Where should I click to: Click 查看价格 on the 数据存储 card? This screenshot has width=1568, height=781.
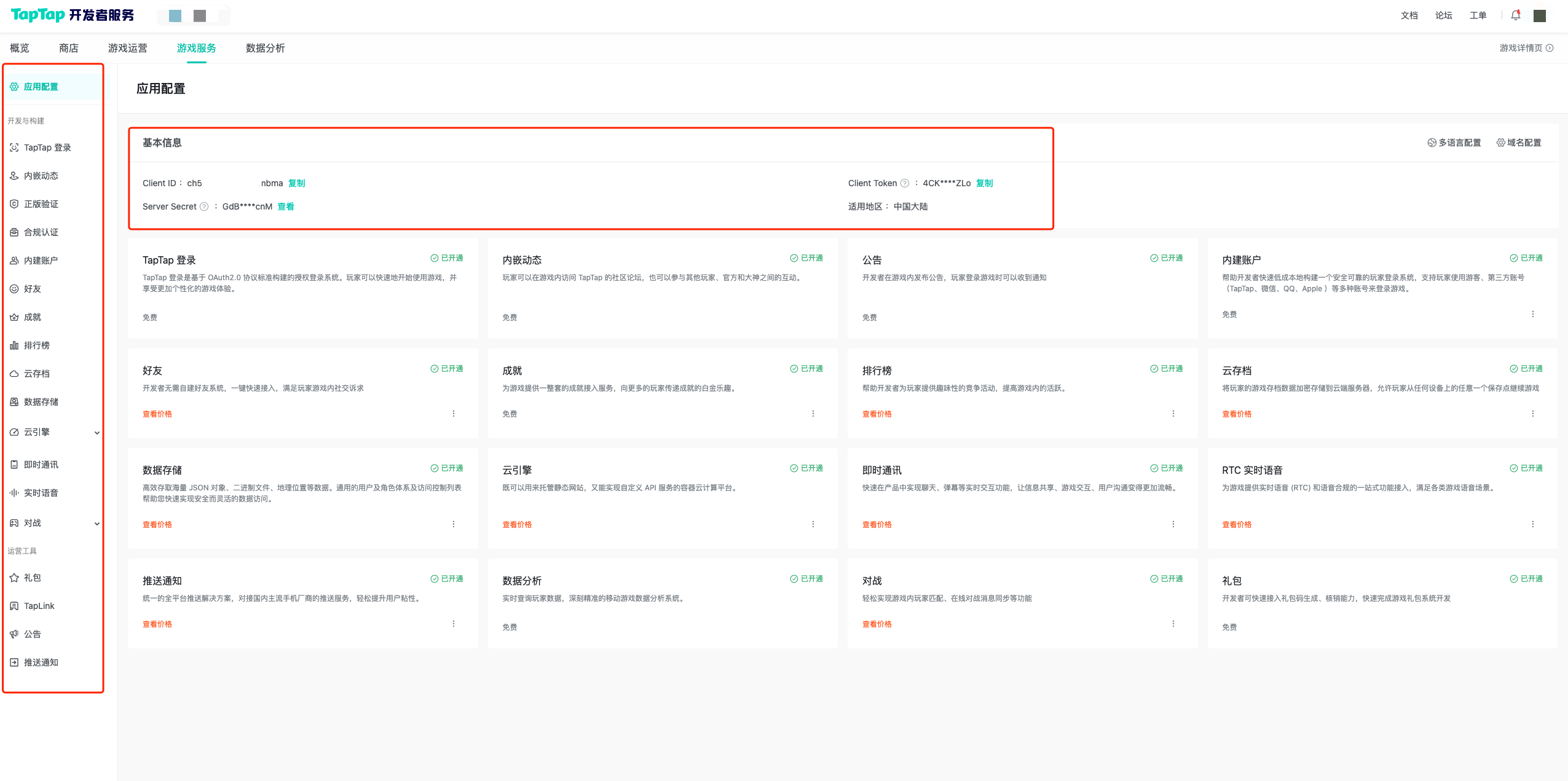pyautogui.click(x=157, y=525)
